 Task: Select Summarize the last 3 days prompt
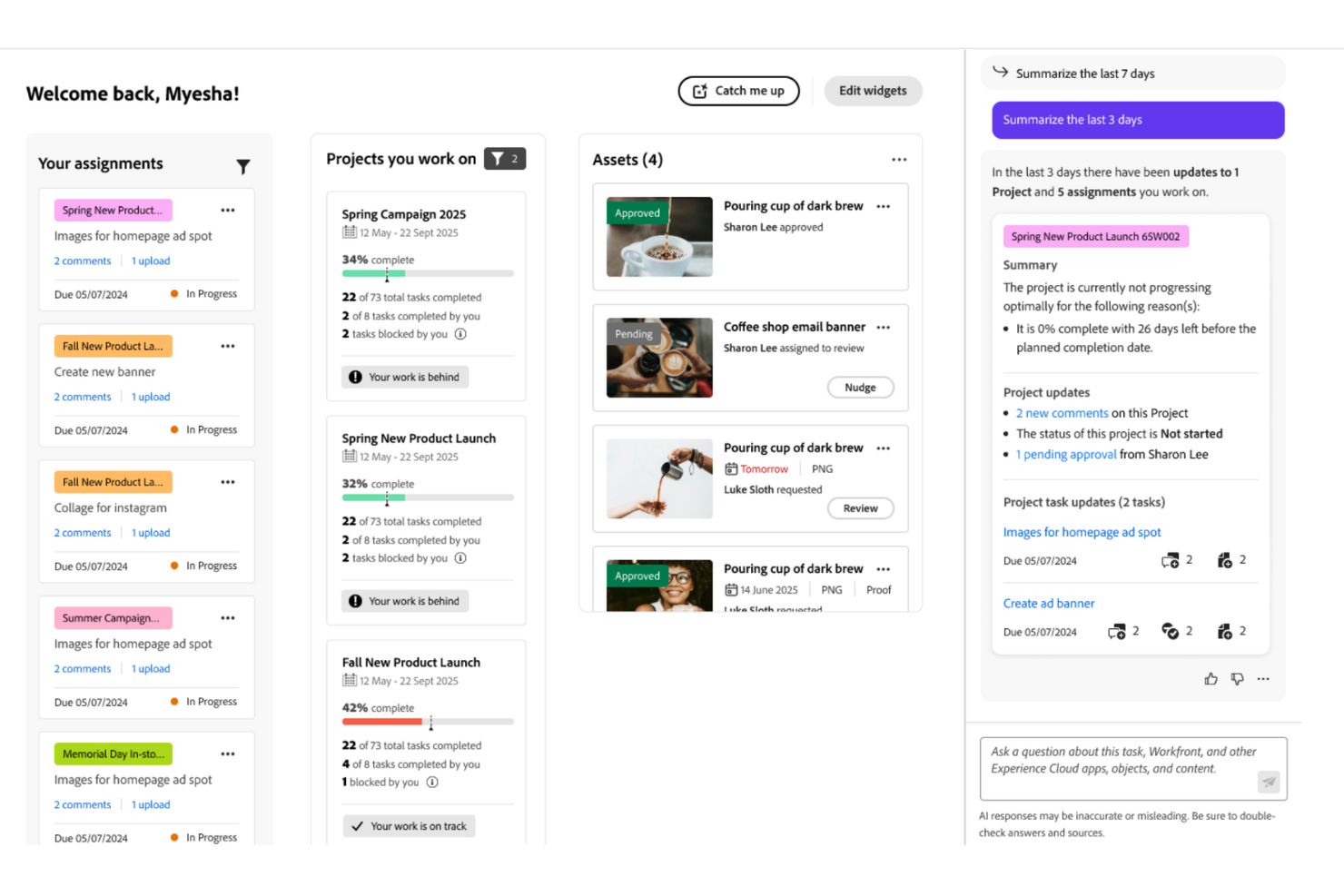(1138, 120)
